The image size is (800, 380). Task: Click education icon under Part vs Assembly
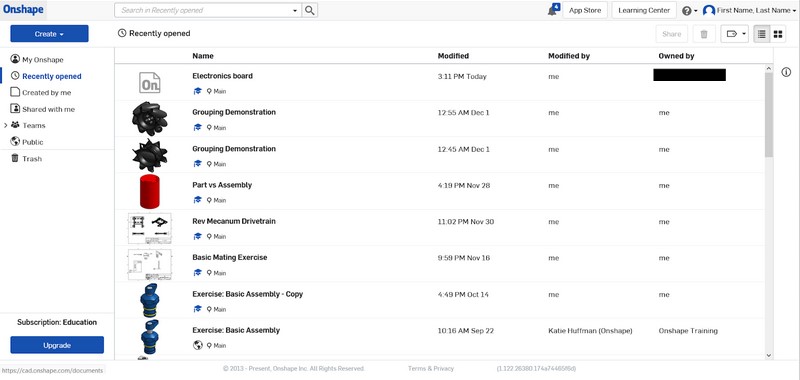(197, 200)
